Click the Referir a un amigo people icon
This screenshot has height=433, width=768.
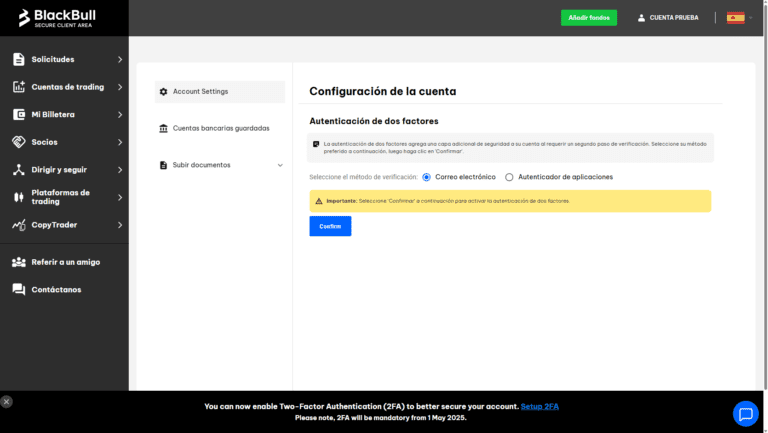[x=18, y=262]
